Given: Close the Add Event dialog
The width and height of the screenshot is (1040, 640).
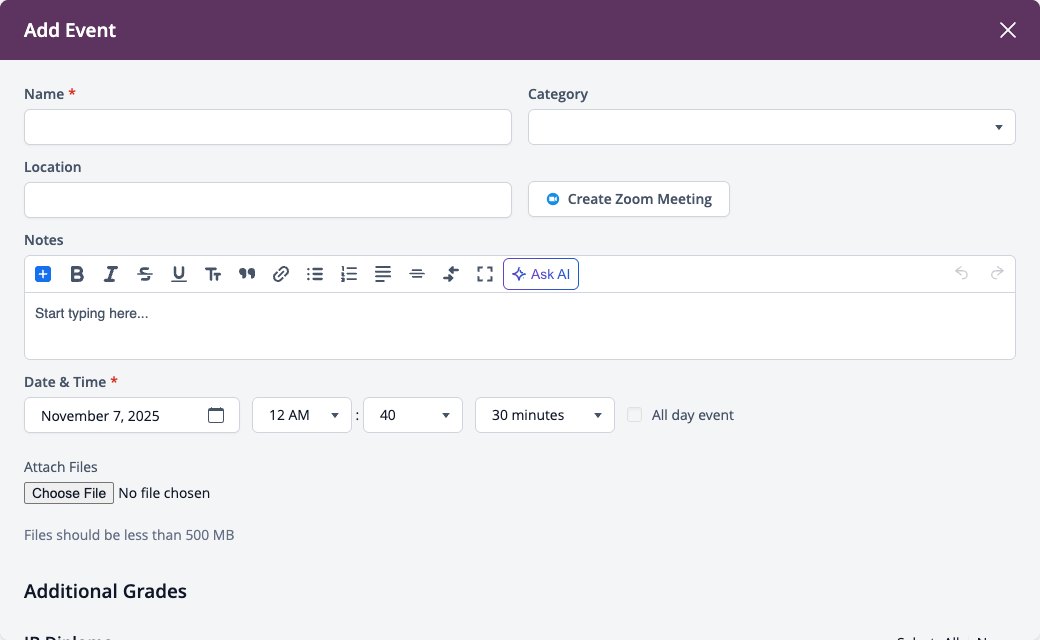Looking at the screenshot, I should [1008, 30].
